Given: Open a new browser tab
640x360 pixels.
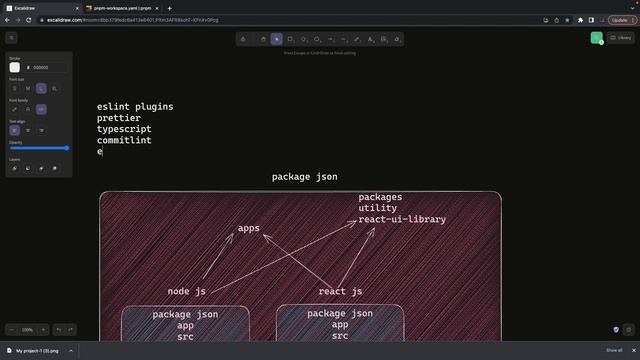Looking at the screenshot, I should [x=169, y=8].
